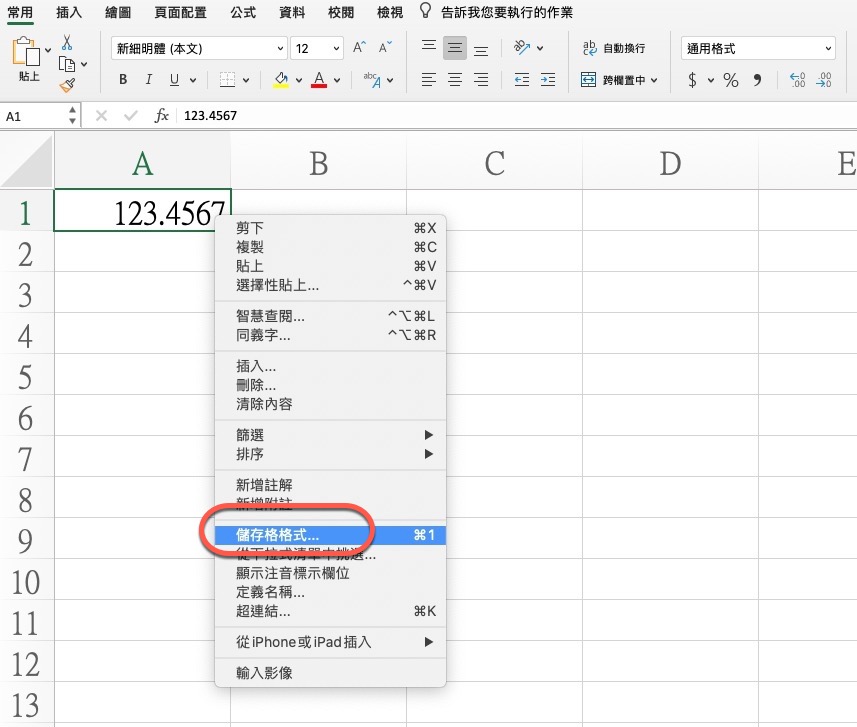Viewport: 857px width, 727px height.
Task: Select column D header
Action: (x=671, y=163)
